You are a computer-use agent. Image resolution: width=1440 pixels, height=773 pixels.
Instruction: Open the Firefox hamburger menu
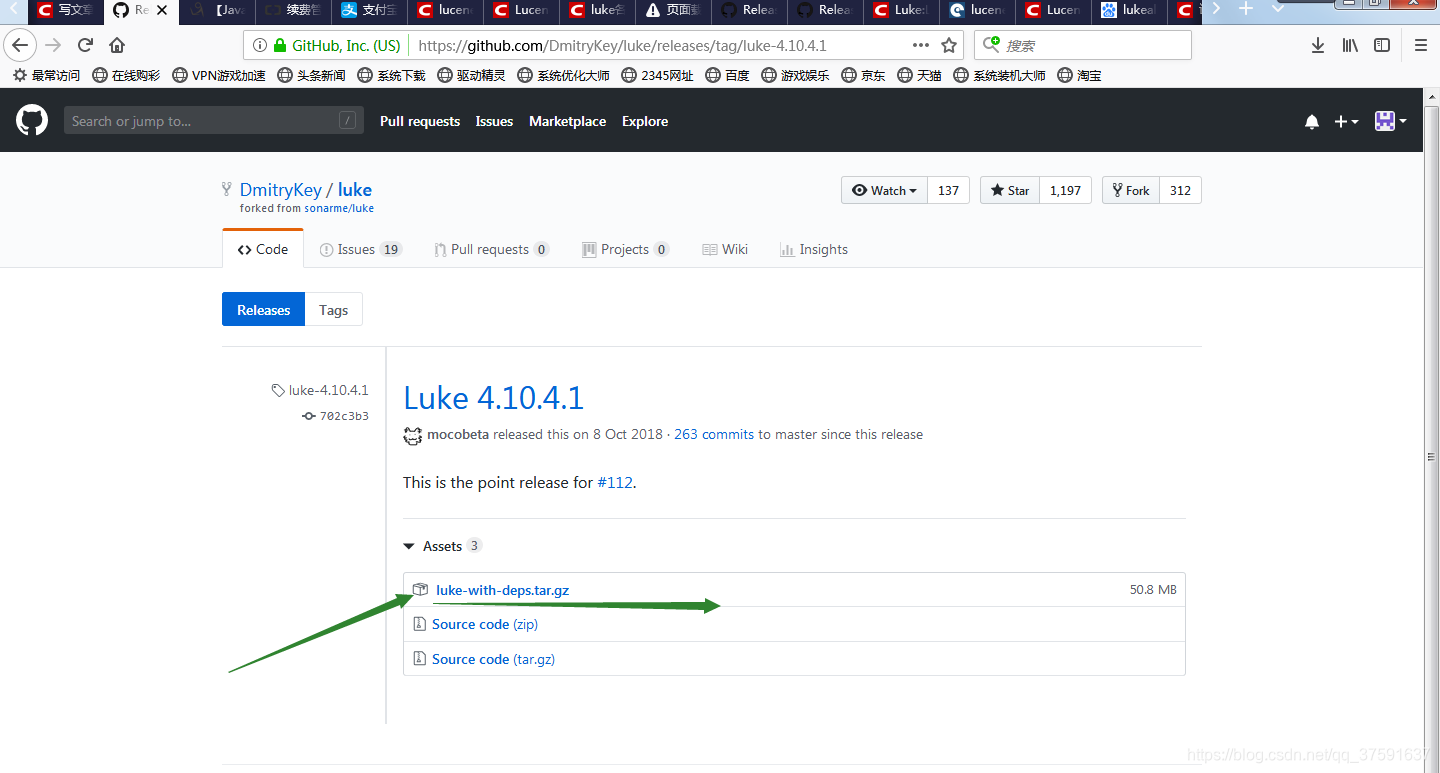(x=1420, y=44)
